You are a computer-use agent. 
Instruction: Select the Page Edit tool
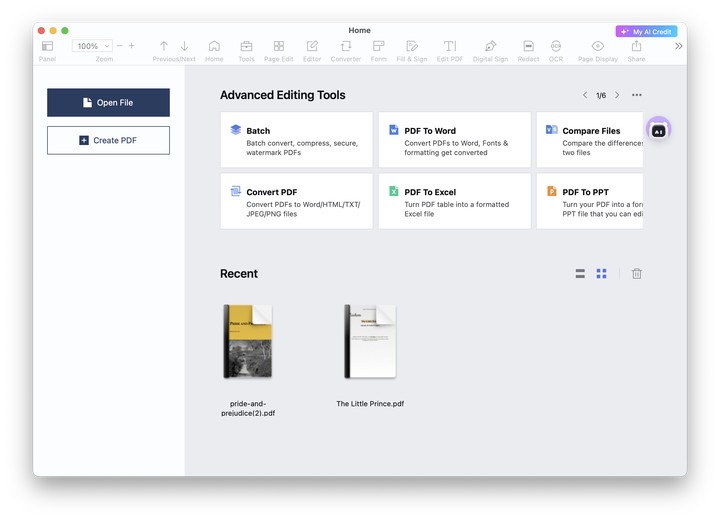tap(279, 46)
